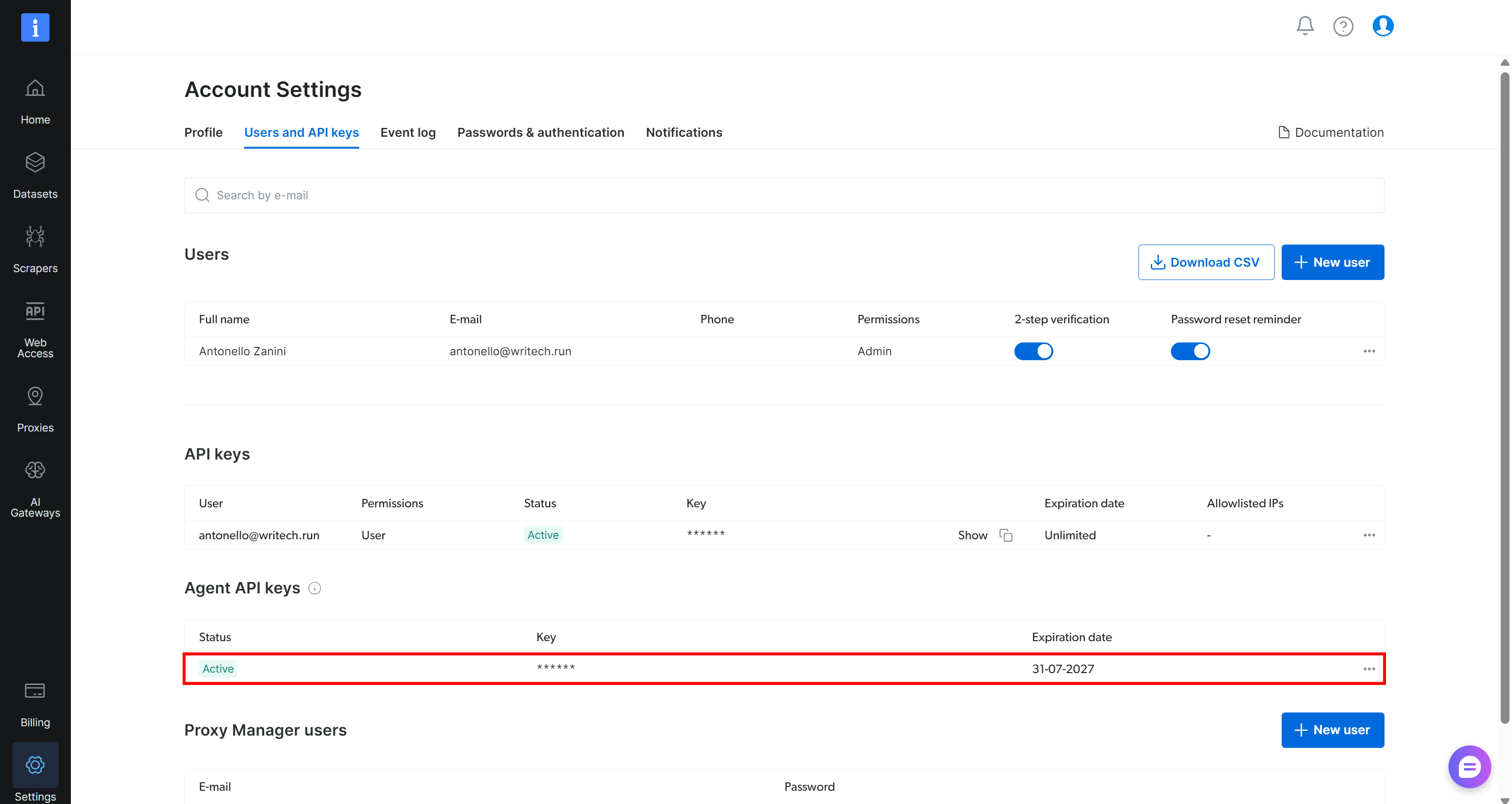Screen dimensions: 1512x804
Task: Click the Admin permissions cell
Action: pos(874,351)
